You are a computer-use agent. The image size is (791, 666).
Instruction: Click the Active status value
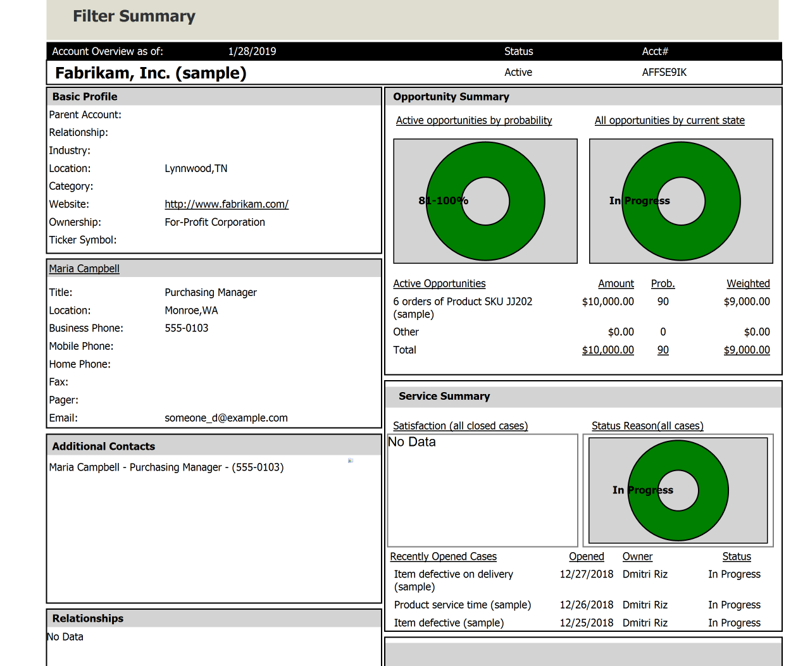[518, 73]
